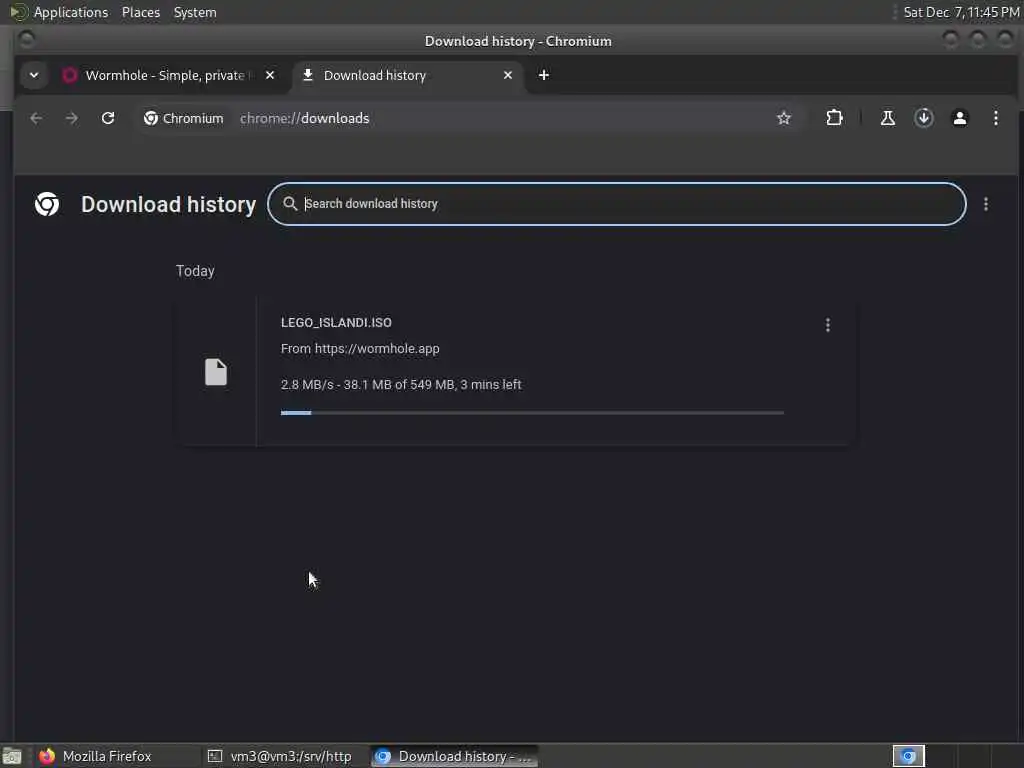This screenshot has height=768, width=1024.
Task: Click the Search download history field
Action: coord(616,204)
